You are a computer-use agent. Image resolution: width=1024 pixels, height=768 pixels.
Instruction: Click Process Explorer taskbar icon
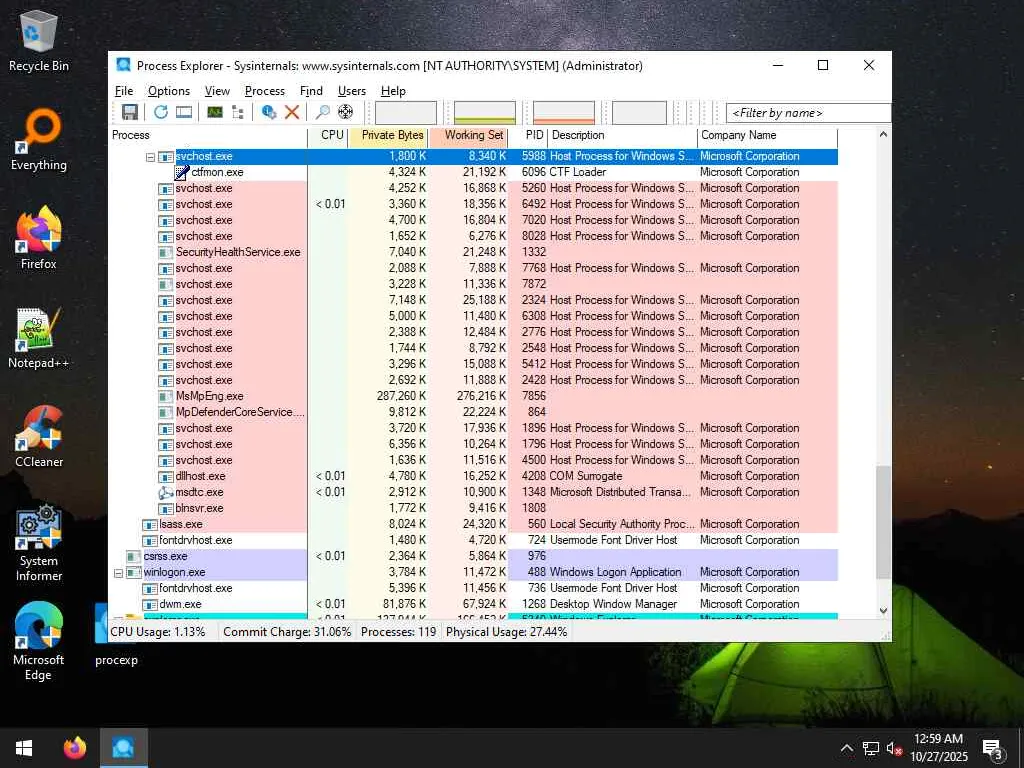pyautogui.click(x=123, y=748)
